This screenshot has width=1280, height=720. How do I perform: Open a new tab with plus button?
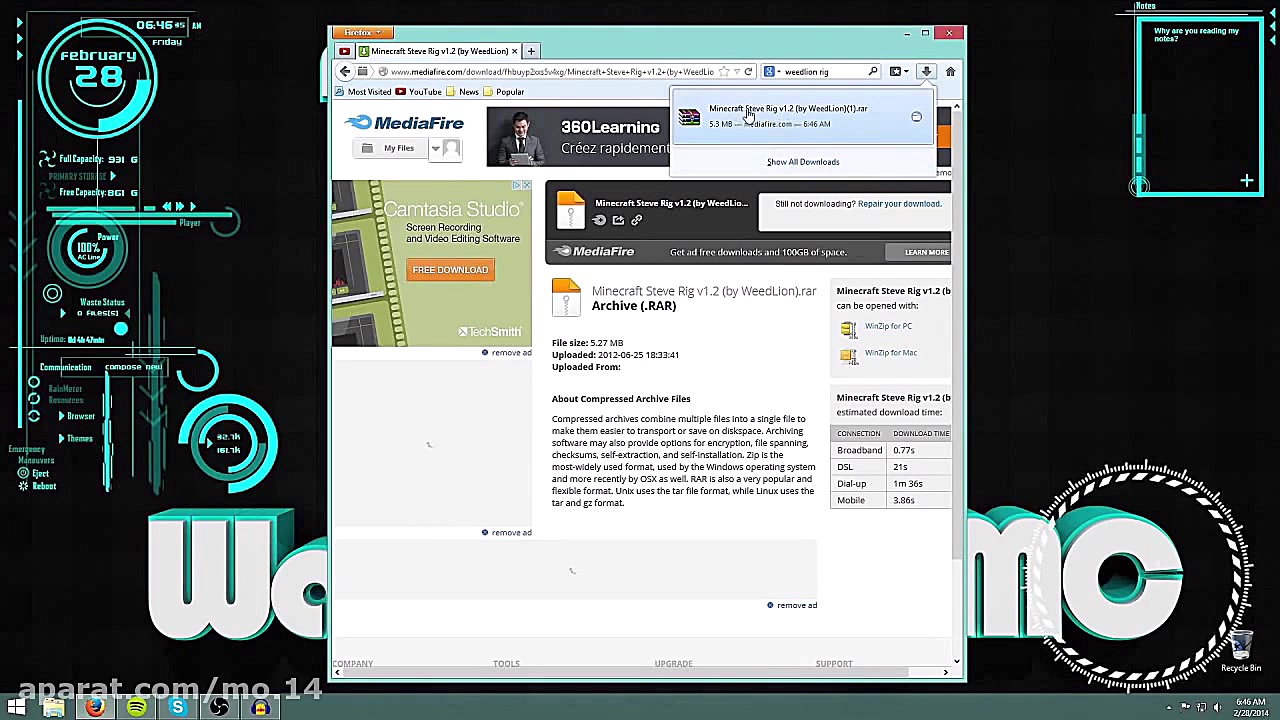[531, 51]
